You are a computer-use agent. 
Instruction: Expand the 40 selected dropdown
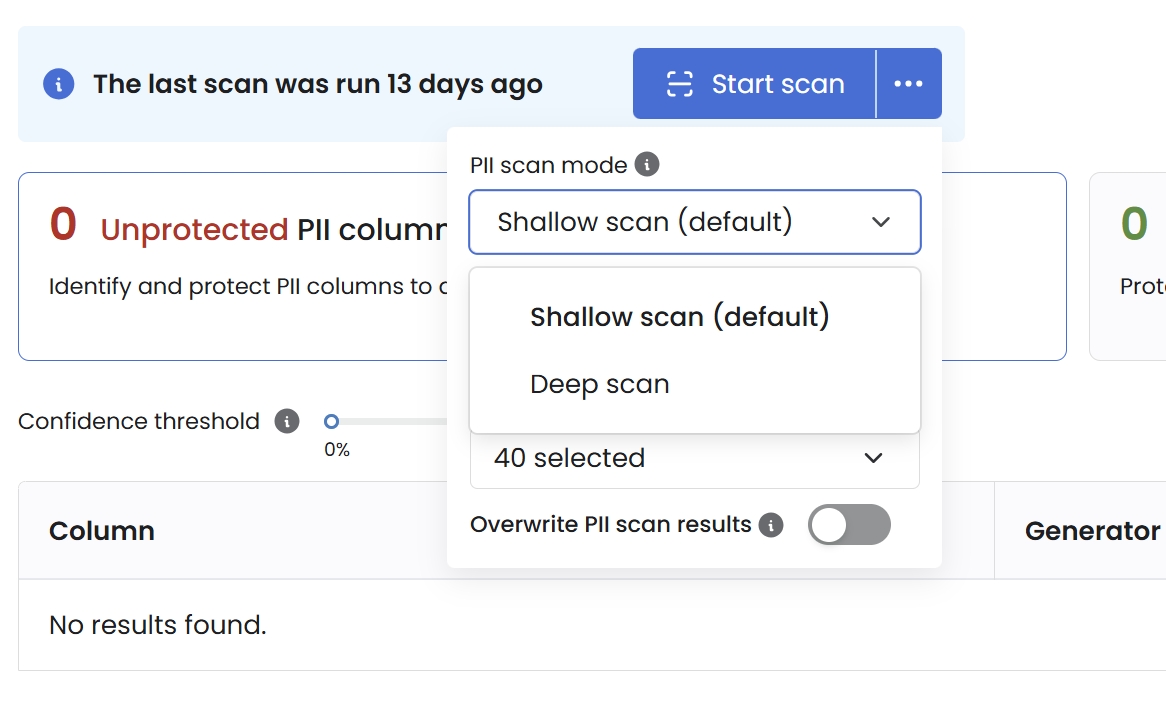(x=694, y=459)
